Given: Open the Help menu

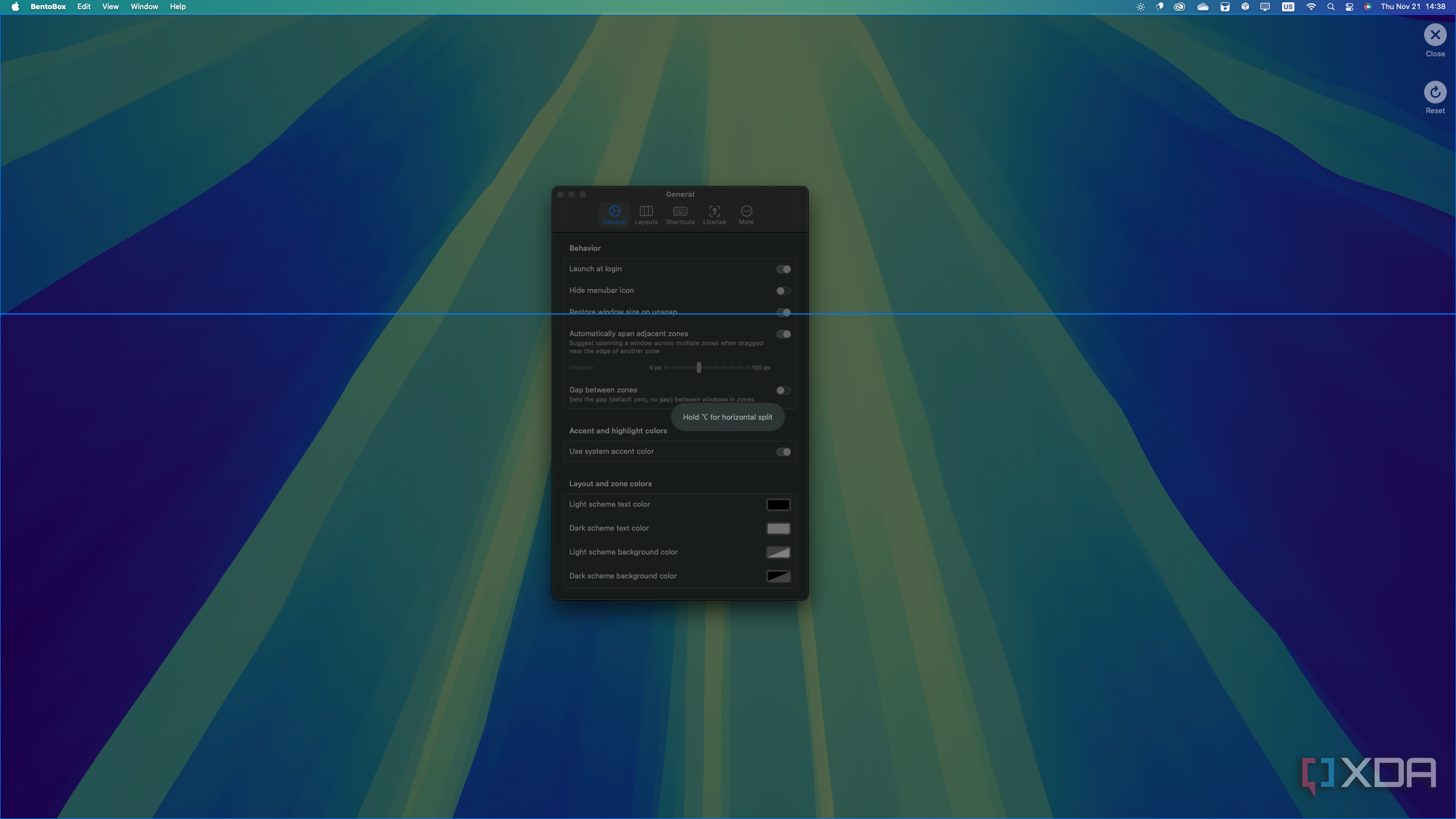Looking at the screenshot, I should (177, 6).
